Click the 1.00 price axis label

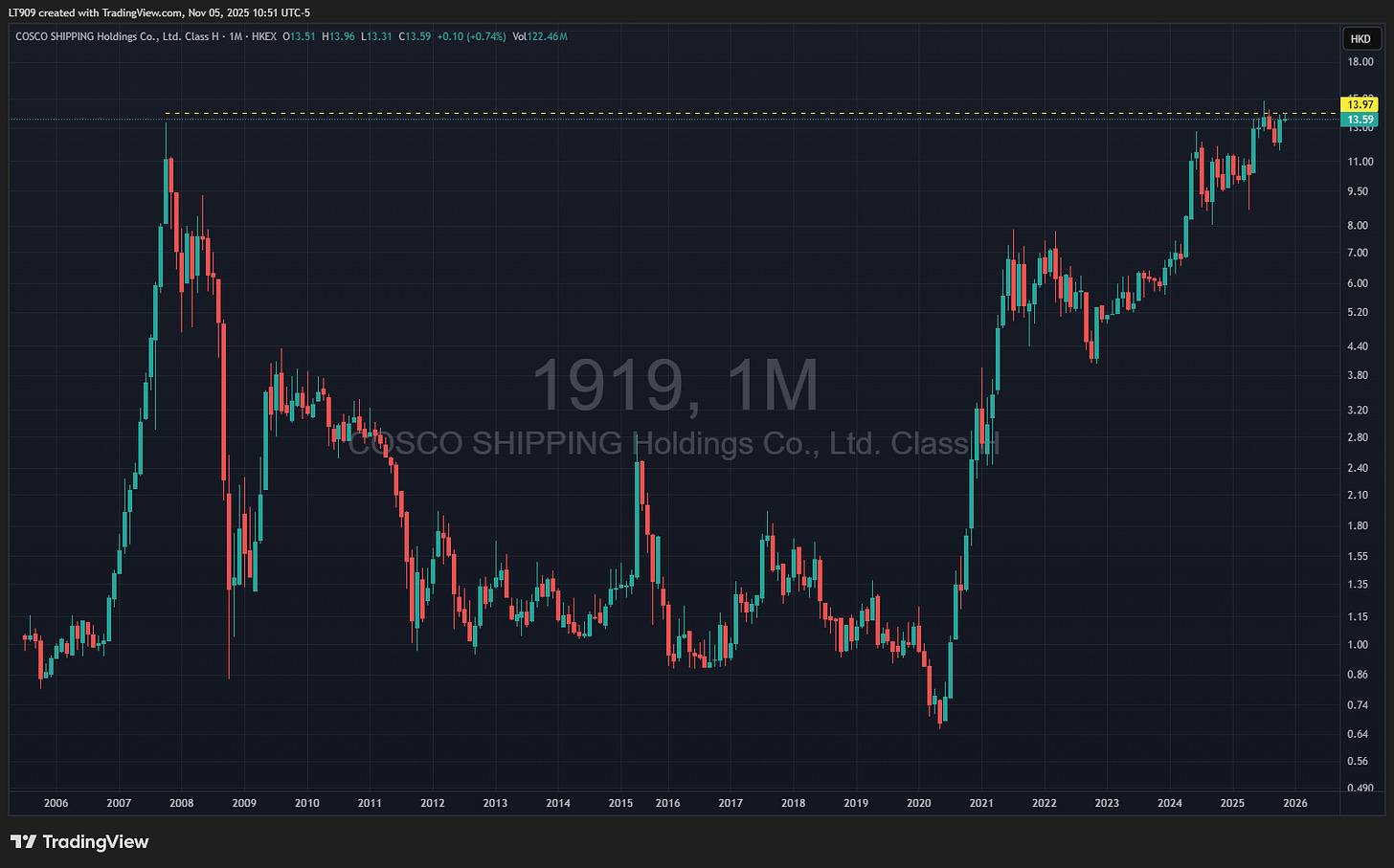(x=1359, y=645)
